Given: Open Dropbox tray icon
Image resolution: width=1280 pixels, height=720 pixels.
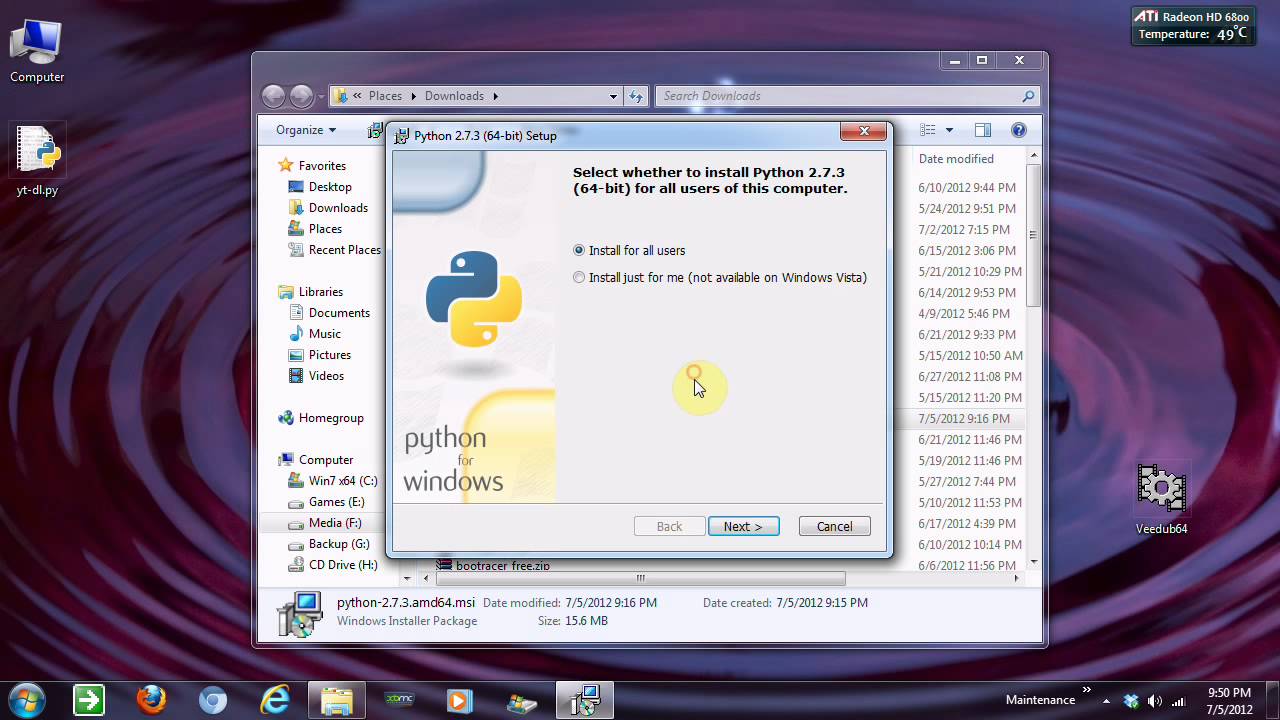Looking at the screenshot, I should coord(1131,701).
